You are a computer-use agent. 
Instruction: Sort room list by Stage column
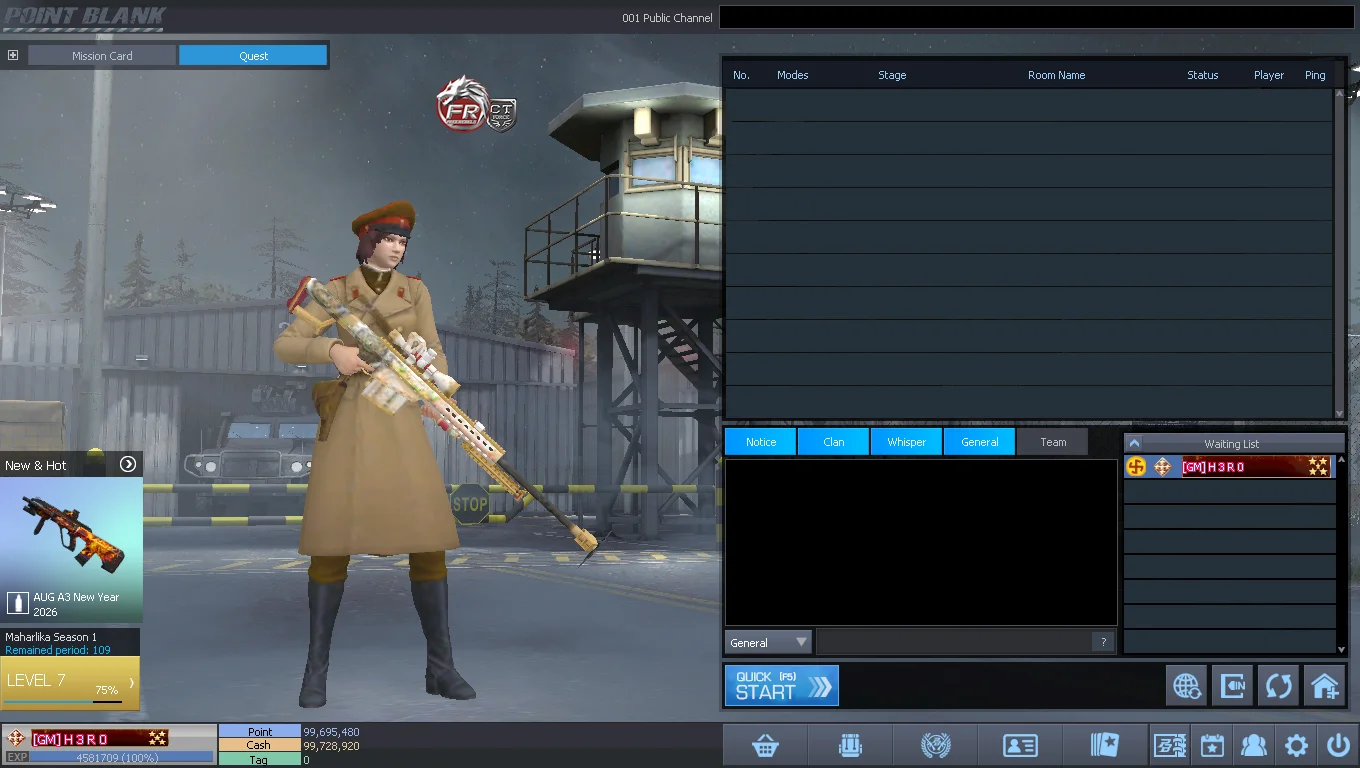click(892, 75)
